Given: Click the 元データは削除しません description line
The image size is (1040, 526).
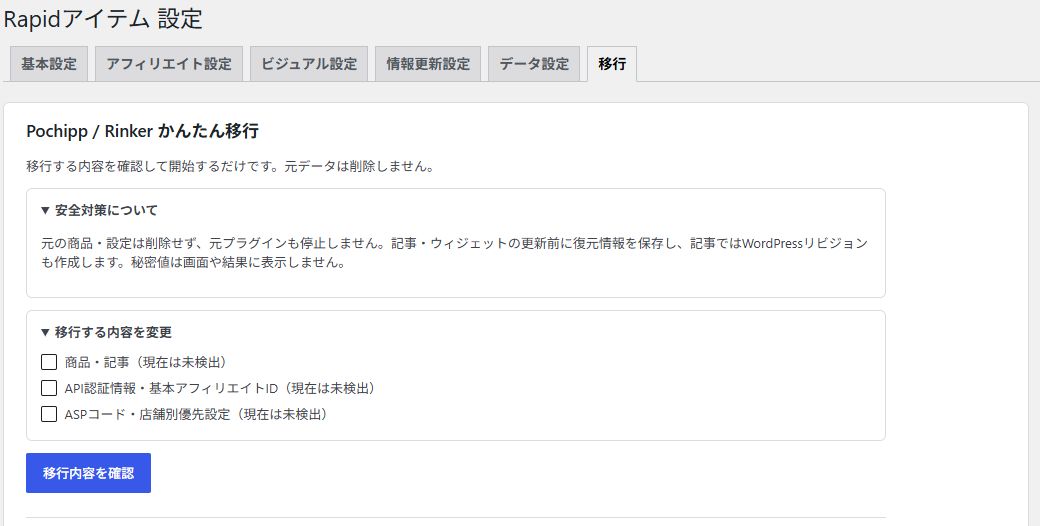Looking at the screenshot, I should click(x=230, y=166).
